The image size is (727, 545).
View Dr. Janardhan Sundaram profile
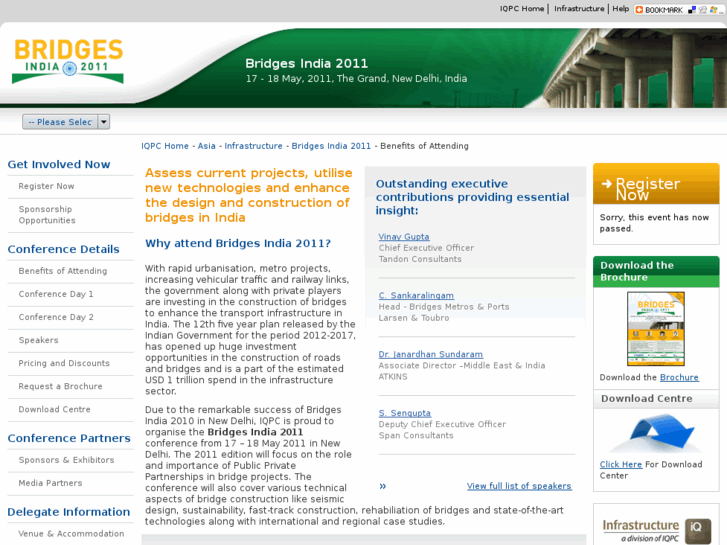(431, 354)
